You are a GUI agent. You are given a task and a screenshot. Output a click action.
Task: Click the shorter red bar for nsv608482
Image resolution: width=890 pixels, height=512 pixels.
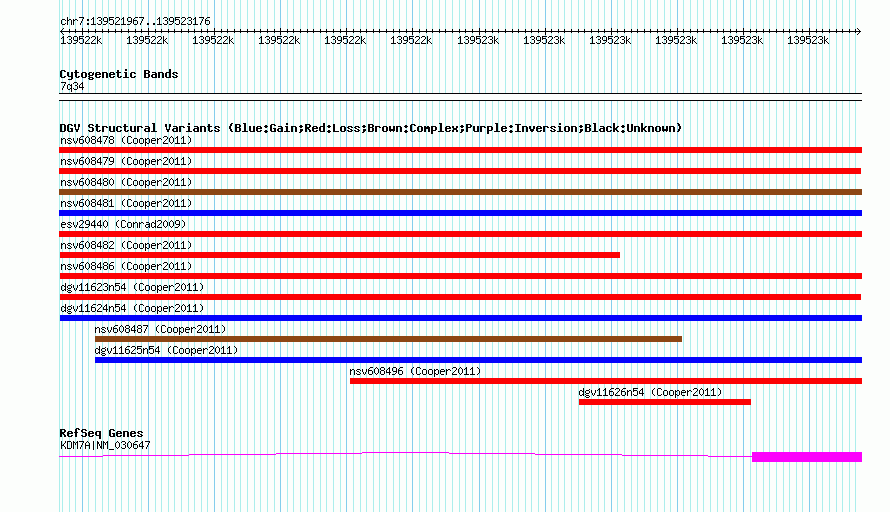[339, 255]
